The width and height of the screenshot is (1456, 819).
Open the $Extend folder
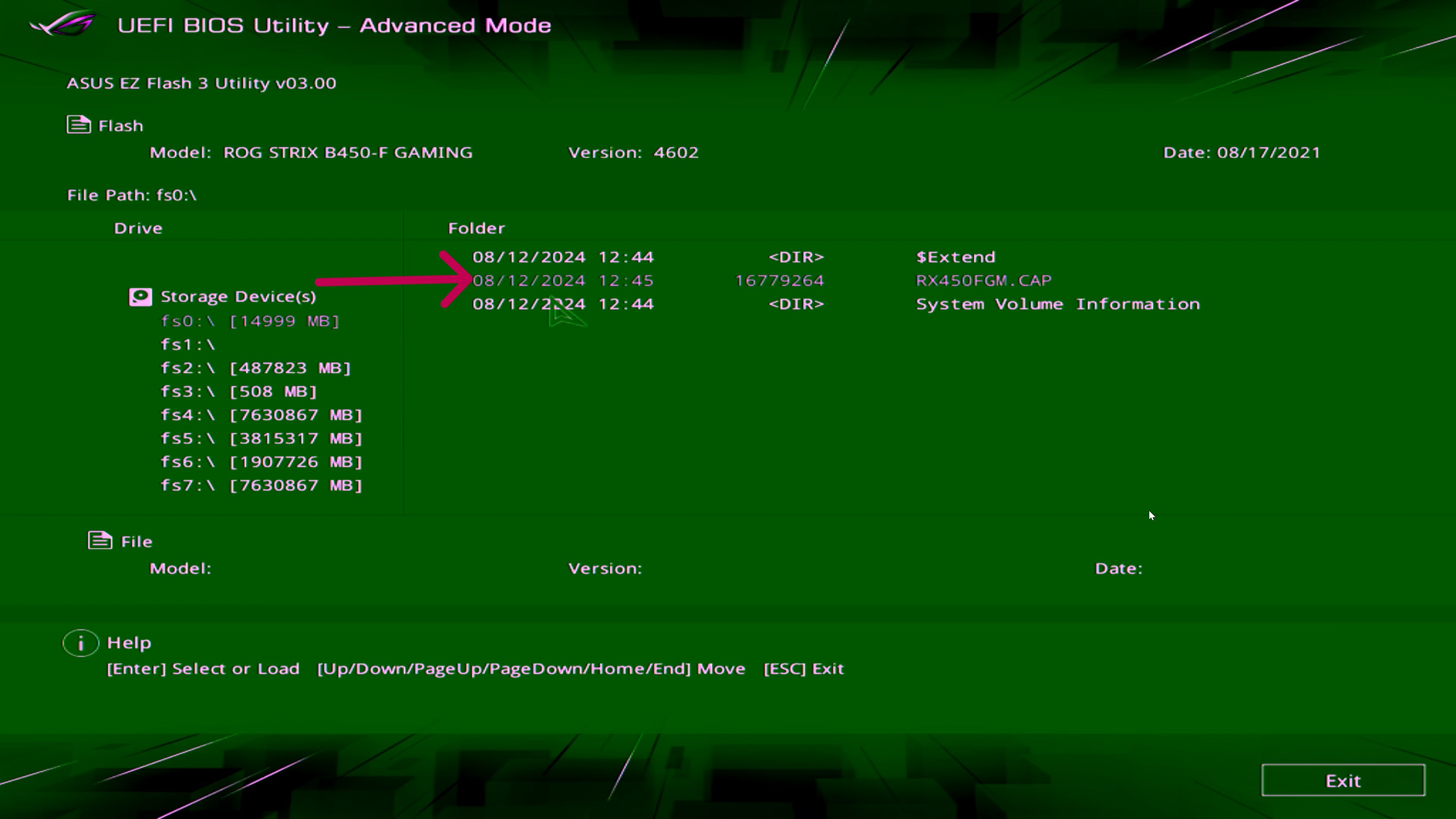pos(955,257)
